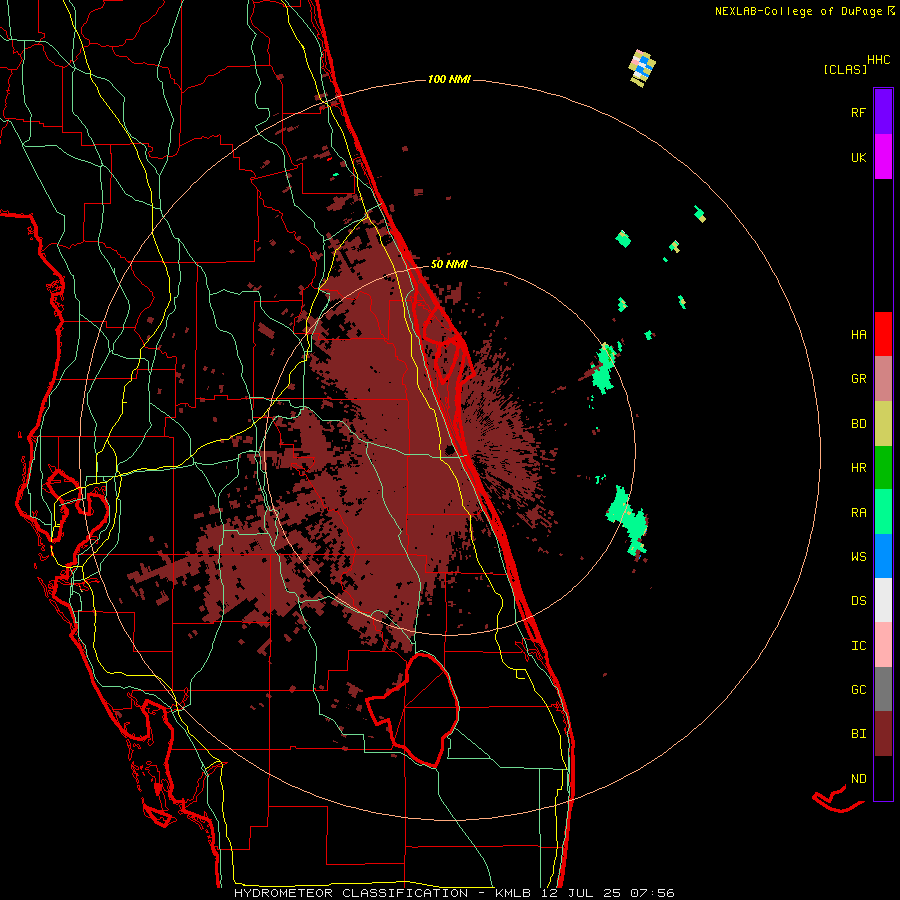
Task: Click the 'NEXLAB-College of DuPage' credit text
Action: point(798,11)
